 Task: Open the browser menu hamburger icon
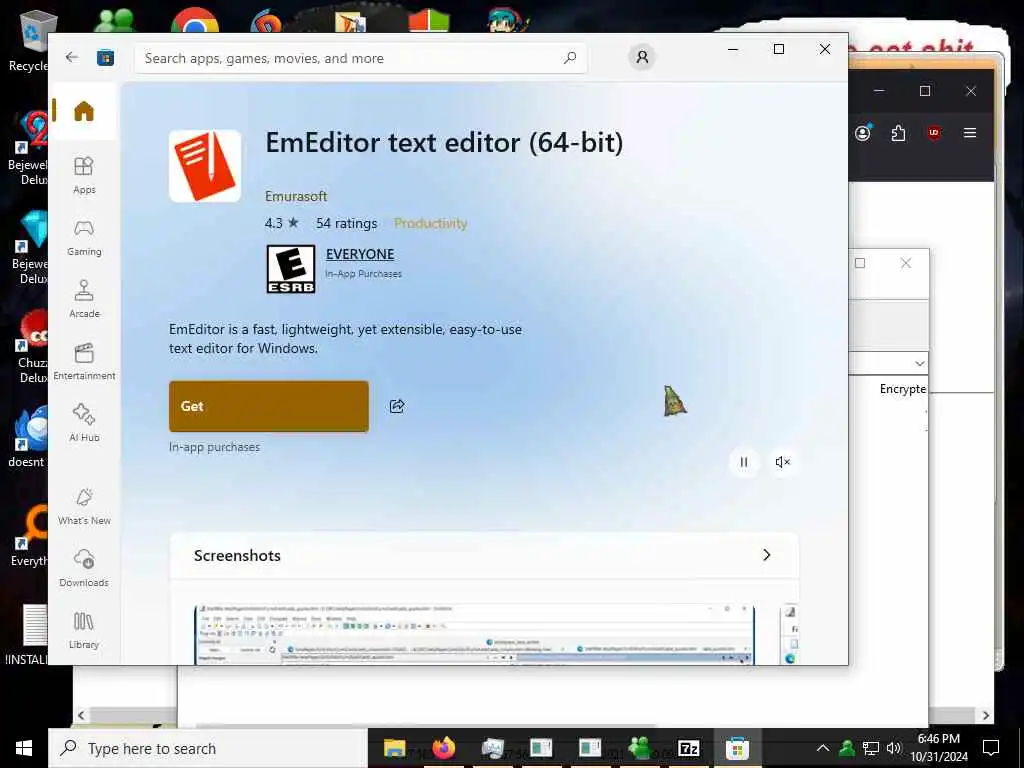(970, 133)
